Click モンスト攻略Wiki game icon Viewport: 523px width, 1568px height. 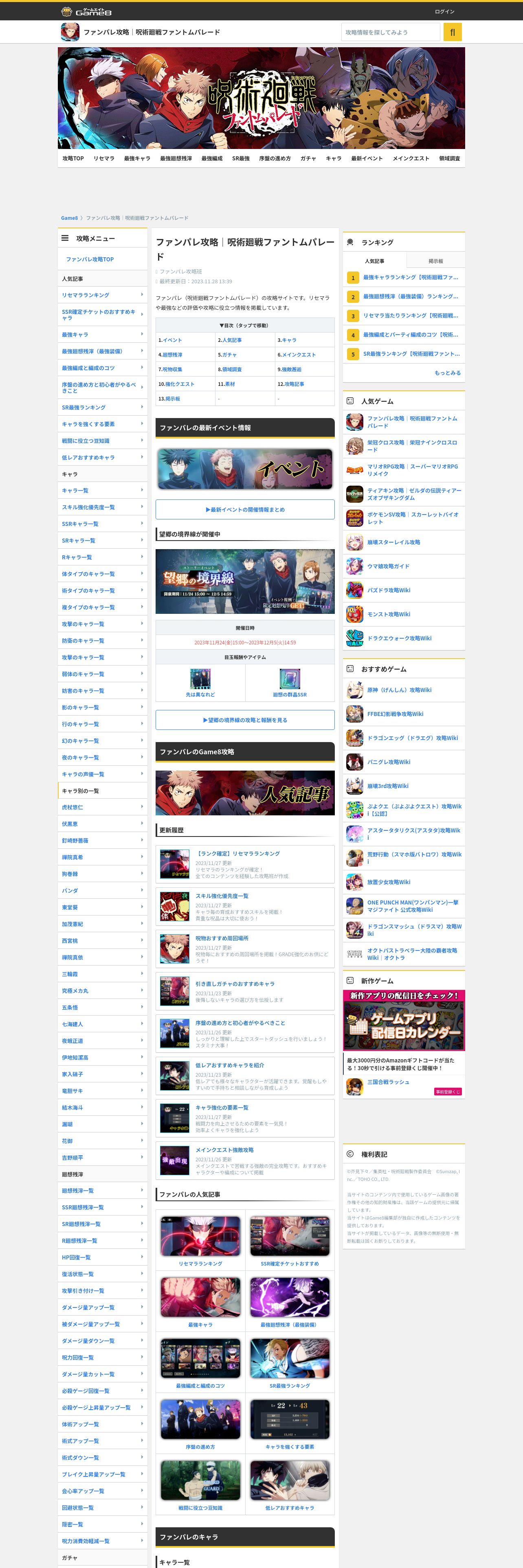tap(354, 614)
